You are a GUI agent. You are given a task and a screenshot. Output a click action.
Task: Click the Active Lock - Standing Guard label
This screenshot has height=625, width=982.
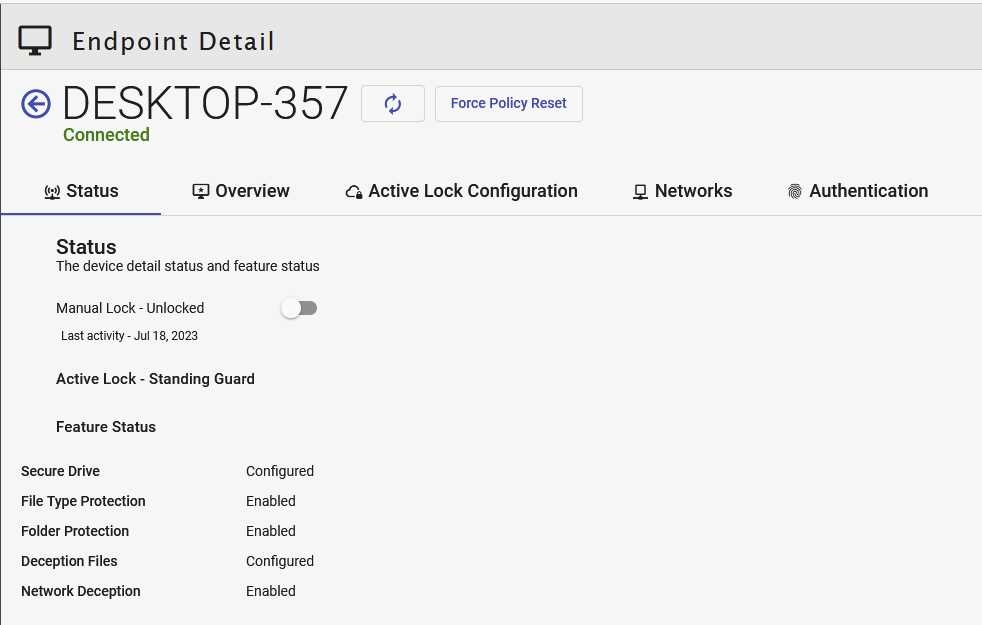click(155, 379)
